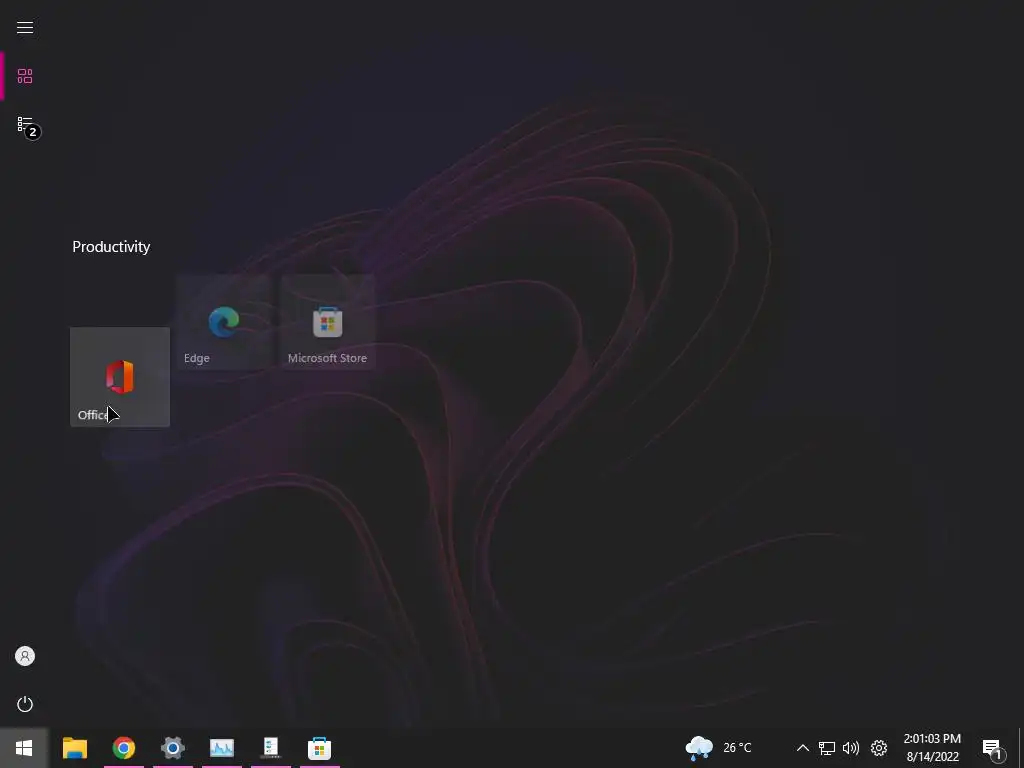Open the All apps list icon
This screenshot has height=768, width=1024.
point(25,124)
